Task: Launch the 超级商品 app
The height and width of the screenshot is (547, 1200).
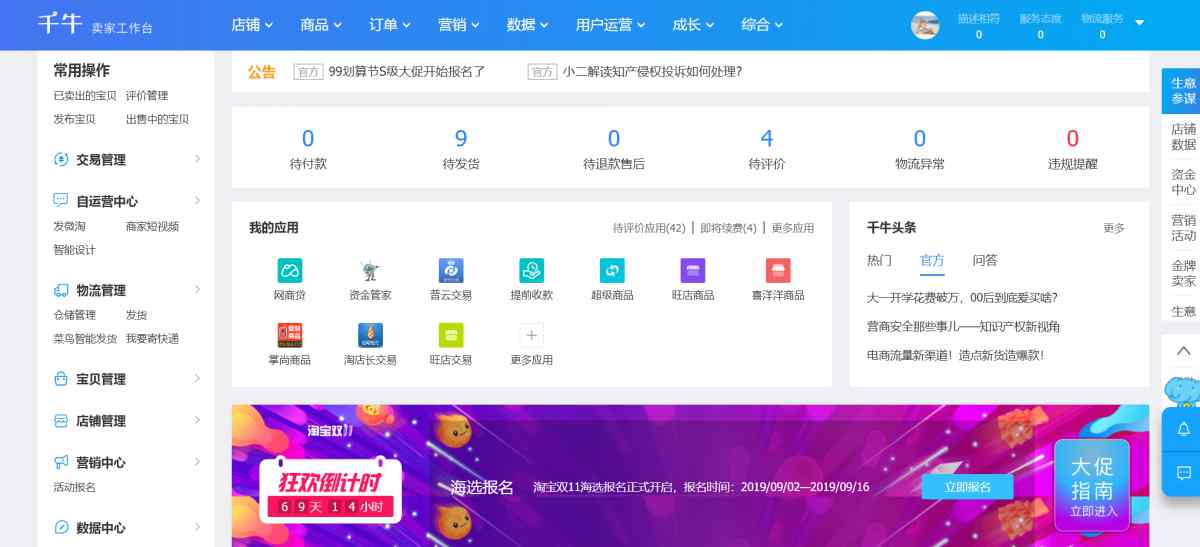Action: [612, 270]
